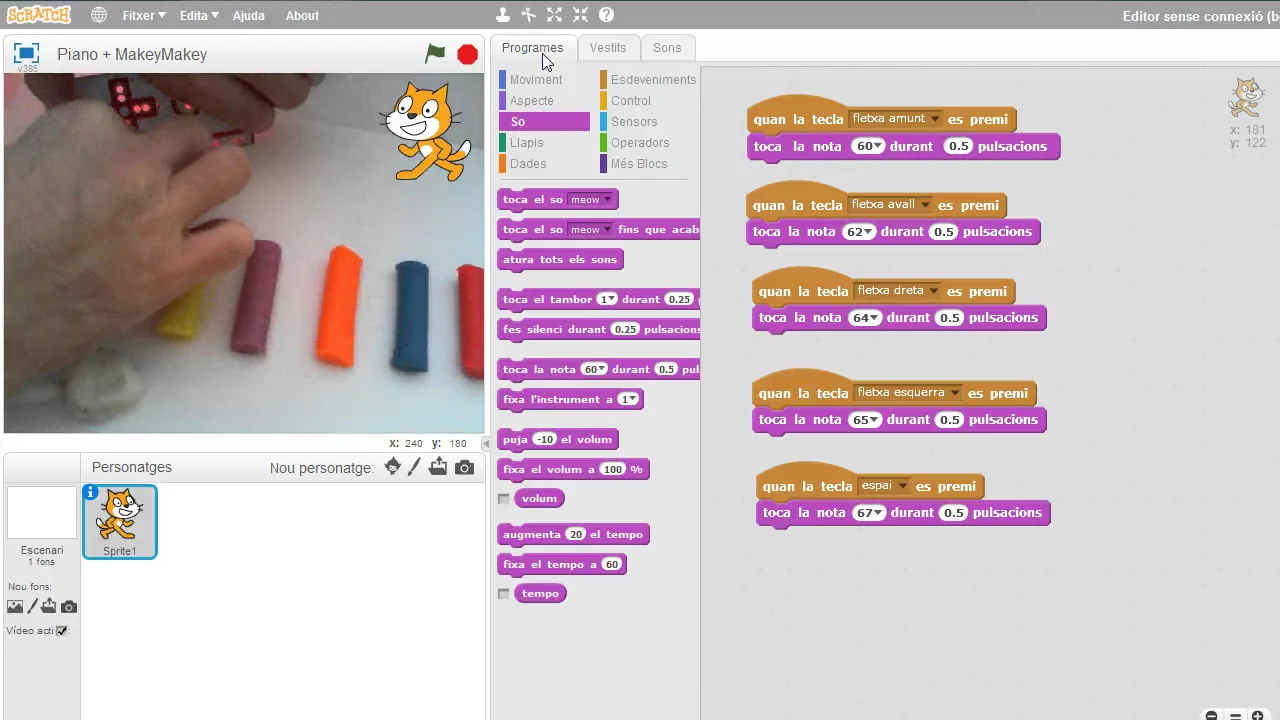
Task: Click the puja -10 volume value
Action: click(x=545, y=439)
